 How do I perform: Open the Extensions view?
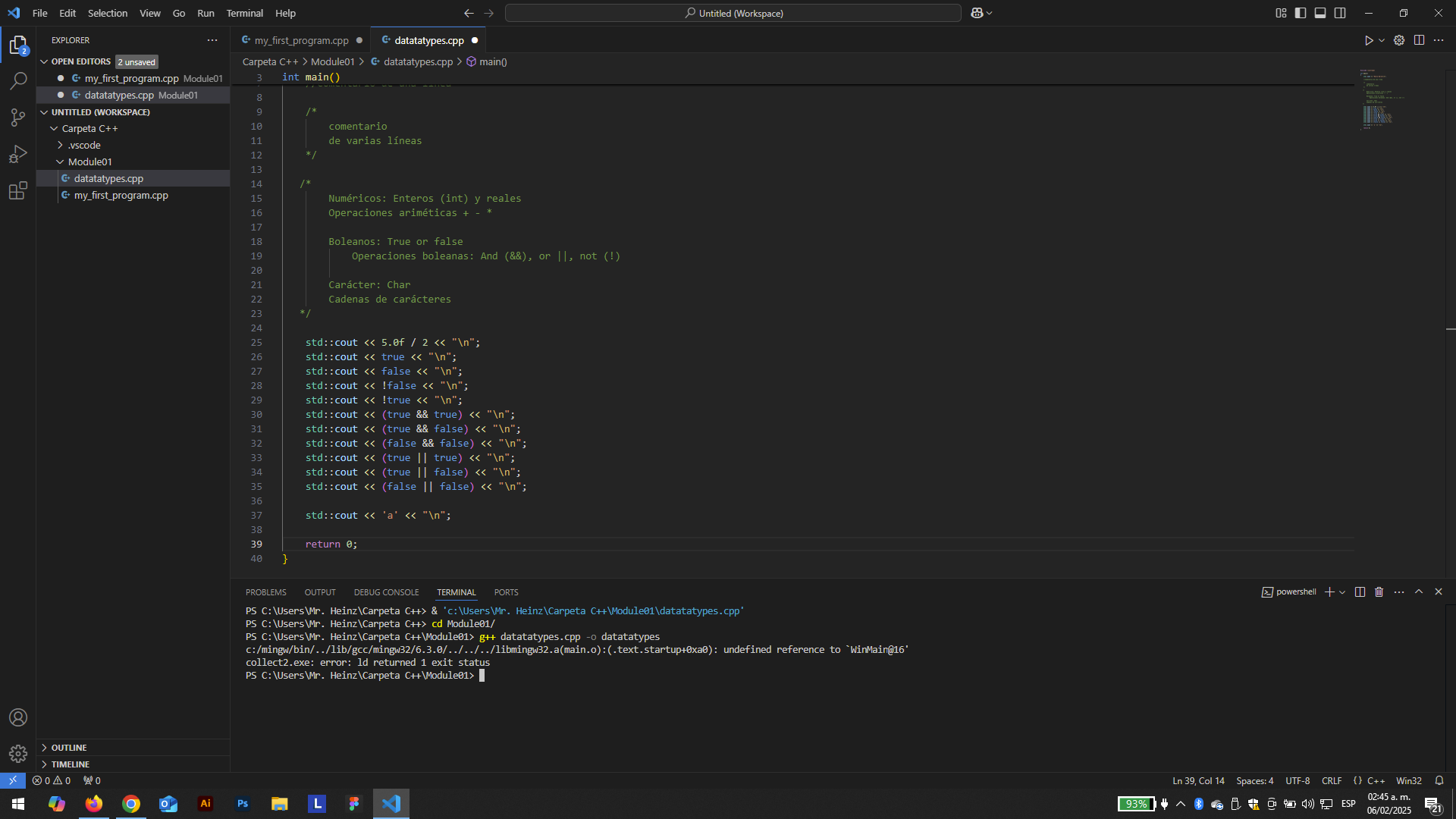(x=18, y=191)
